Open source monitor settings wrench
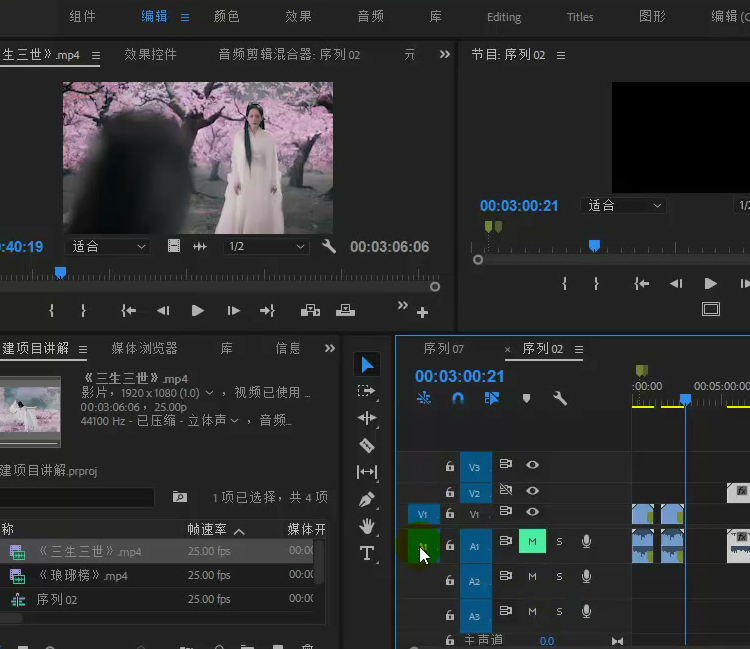 point(329,246)
